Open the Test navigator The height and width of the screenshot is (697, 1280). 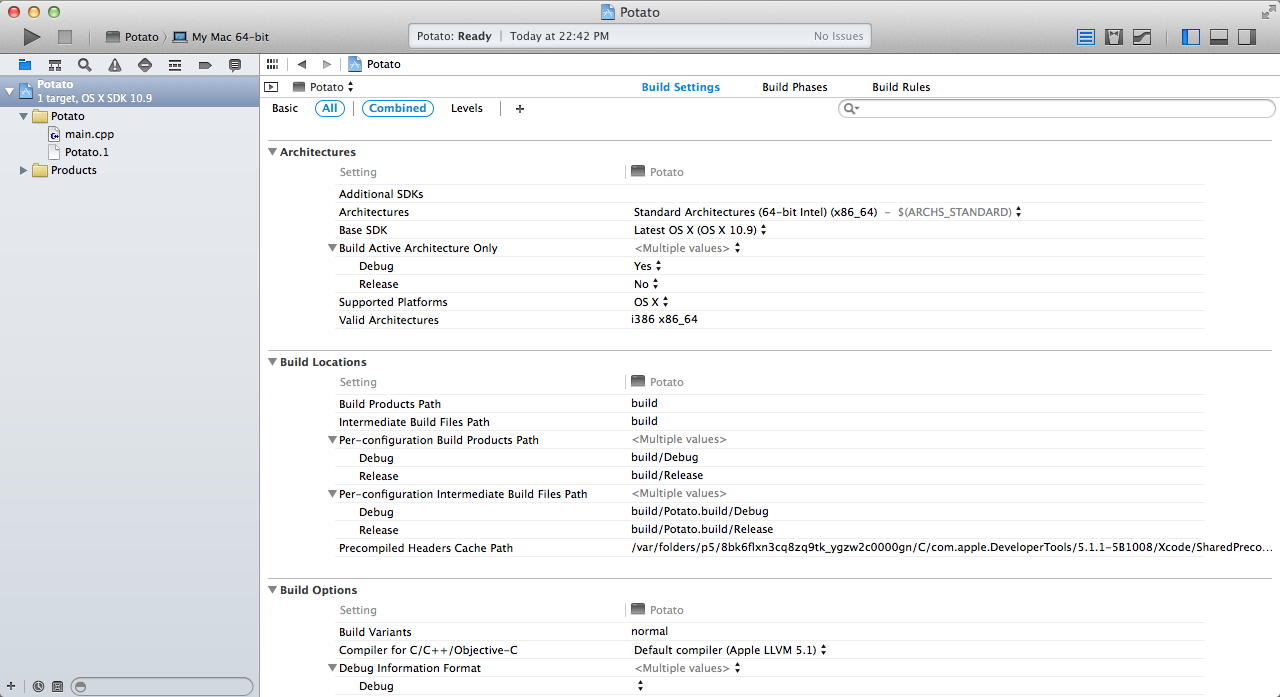[x=145, y=65]
